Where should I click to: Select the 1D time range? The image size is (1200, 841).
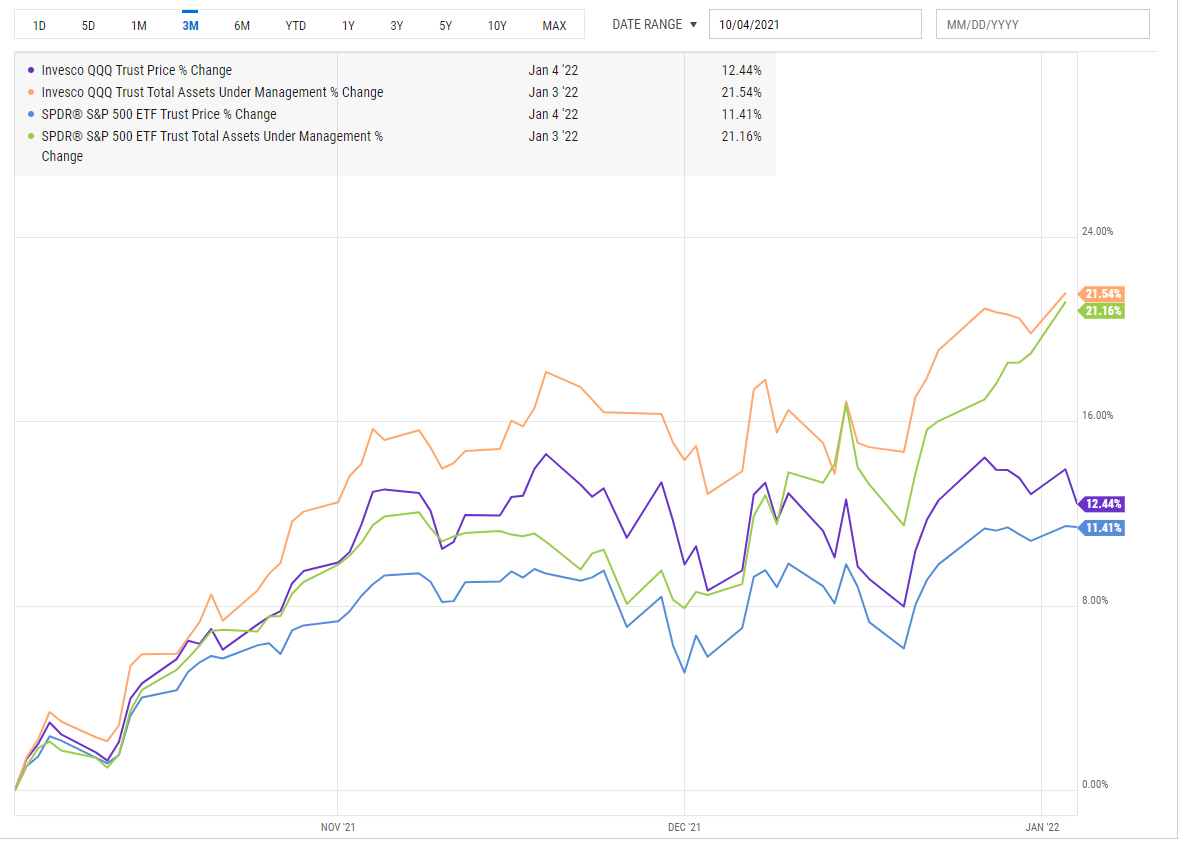pyautogui.click(x=39, y=25)
